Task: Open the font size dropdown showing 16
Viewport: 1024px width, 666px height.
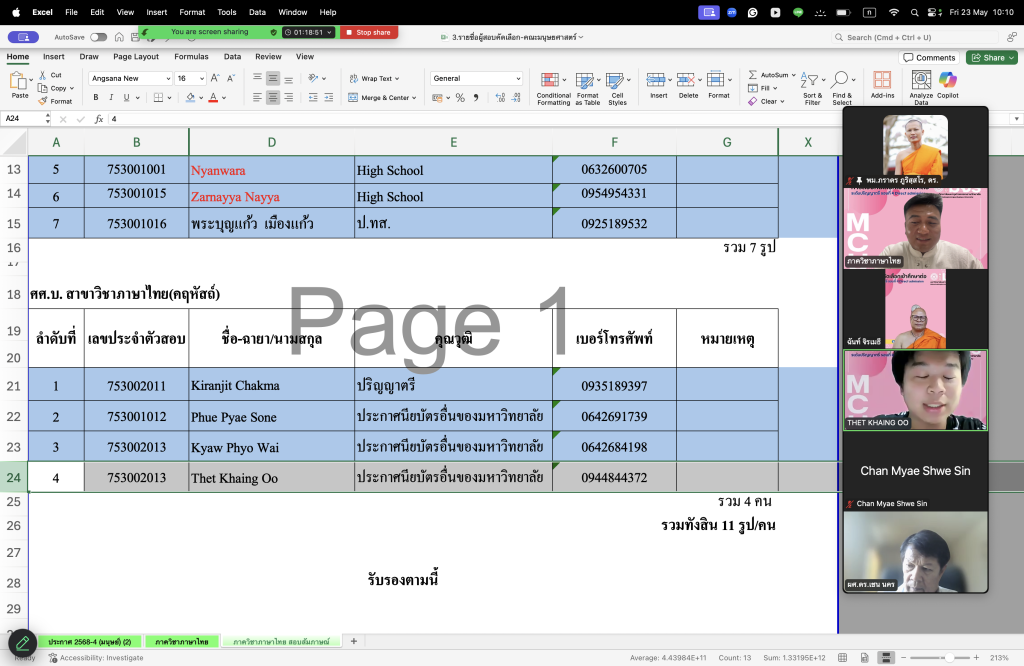Action: coord(202,78)
